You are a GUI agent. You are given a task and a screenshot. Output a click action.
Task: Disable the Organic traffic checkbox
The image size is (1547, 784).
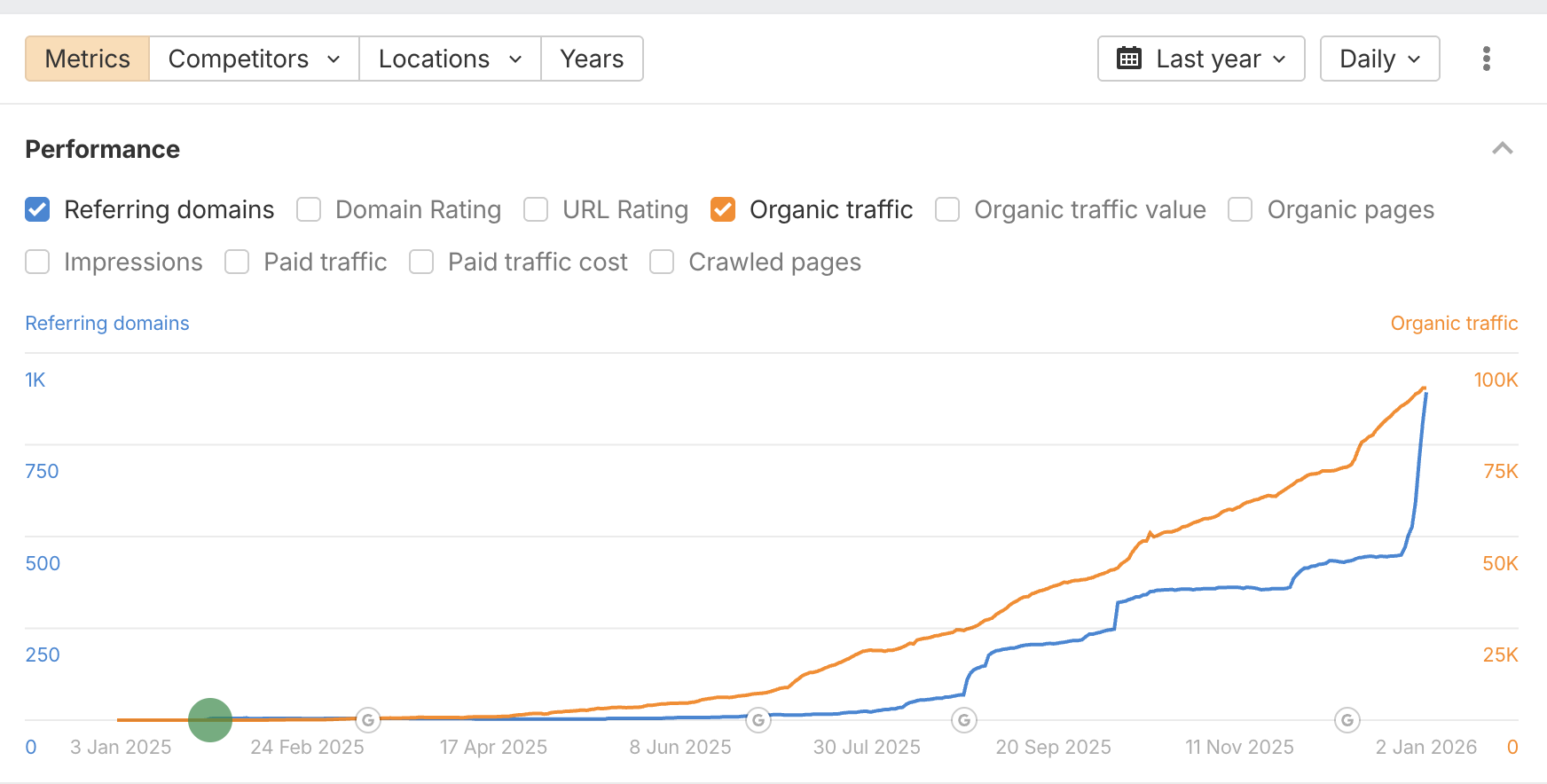(x=723, y=209)
